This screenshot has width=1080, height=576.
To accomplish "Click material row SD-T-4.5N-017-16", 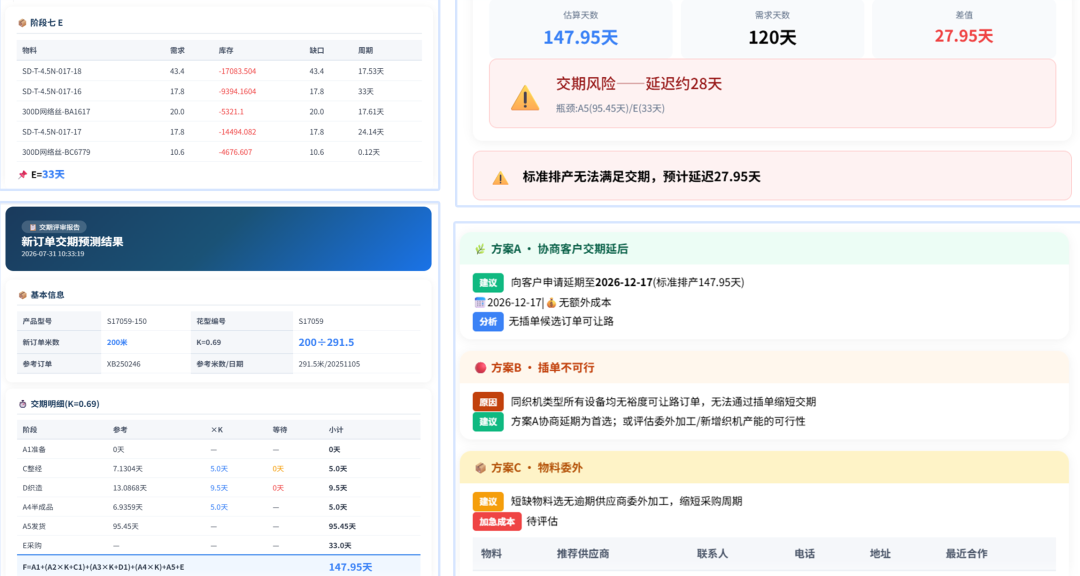I will pos(219,92).
